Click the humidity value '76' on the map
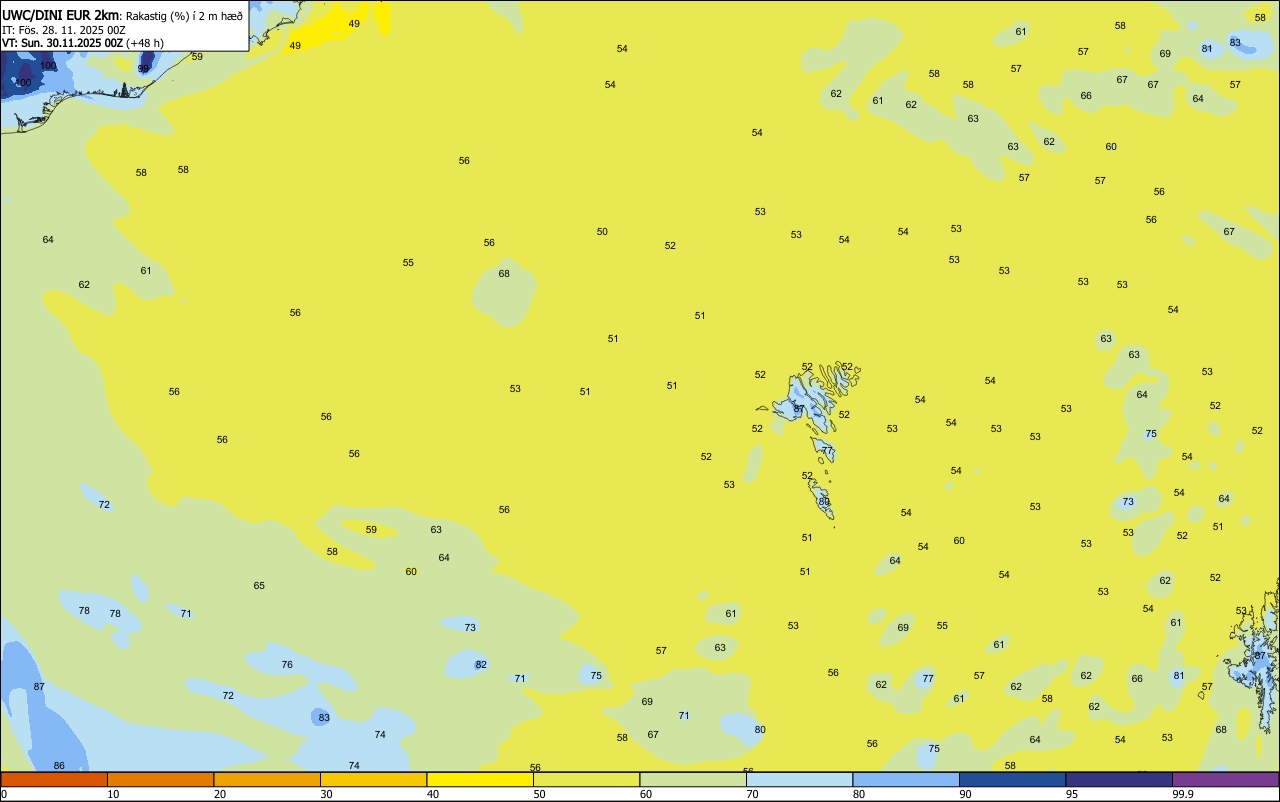 (287, 665)
